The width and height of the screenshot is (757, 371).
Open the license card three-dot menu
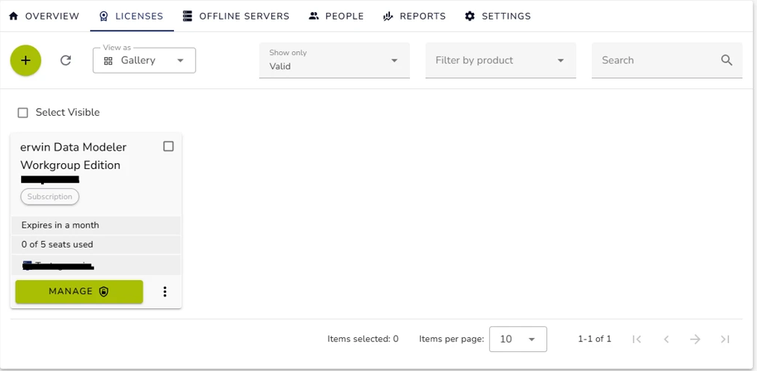pyautogui.click(x=165, y=292)
